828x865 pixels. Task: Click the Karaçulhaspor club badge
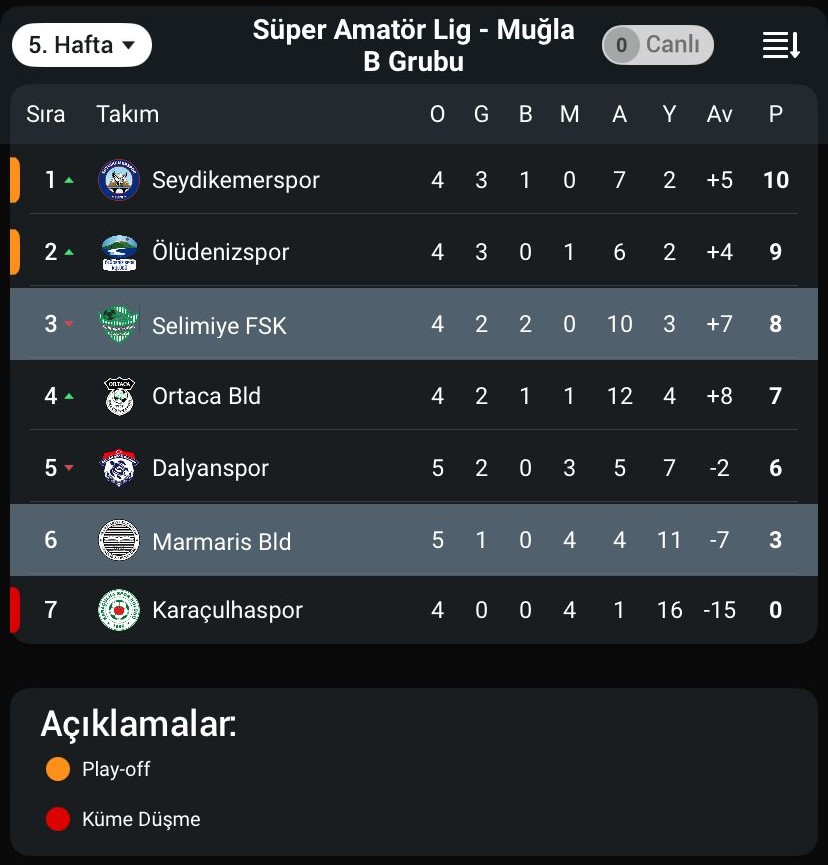[x=119, y=610]
